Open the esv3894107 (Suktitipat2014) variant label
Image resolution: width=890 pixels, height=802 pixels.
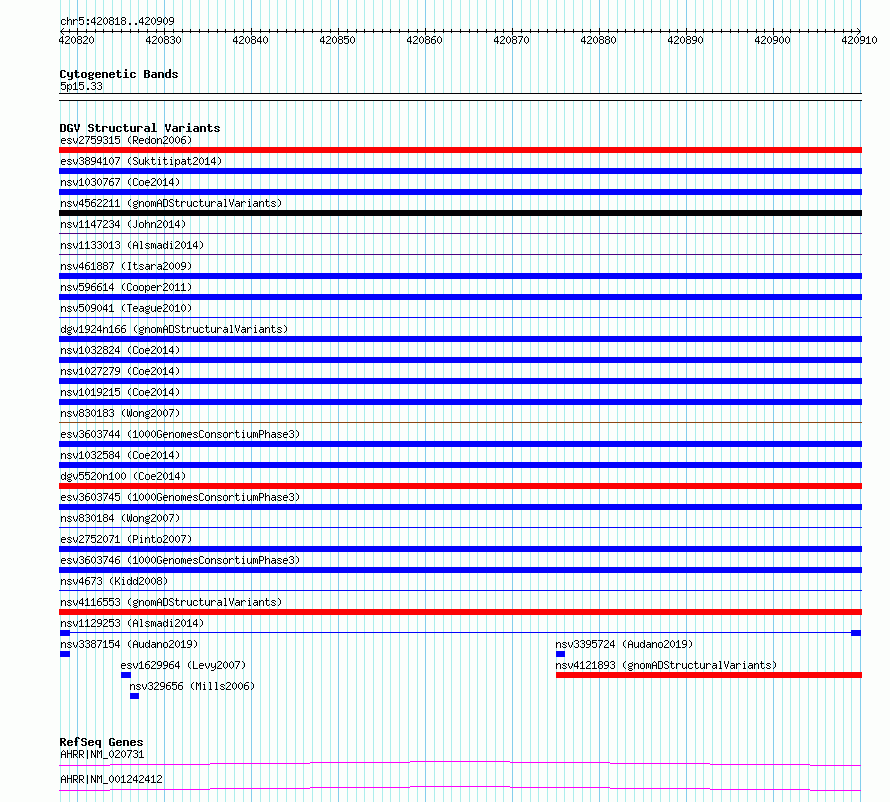click(141, 161)
